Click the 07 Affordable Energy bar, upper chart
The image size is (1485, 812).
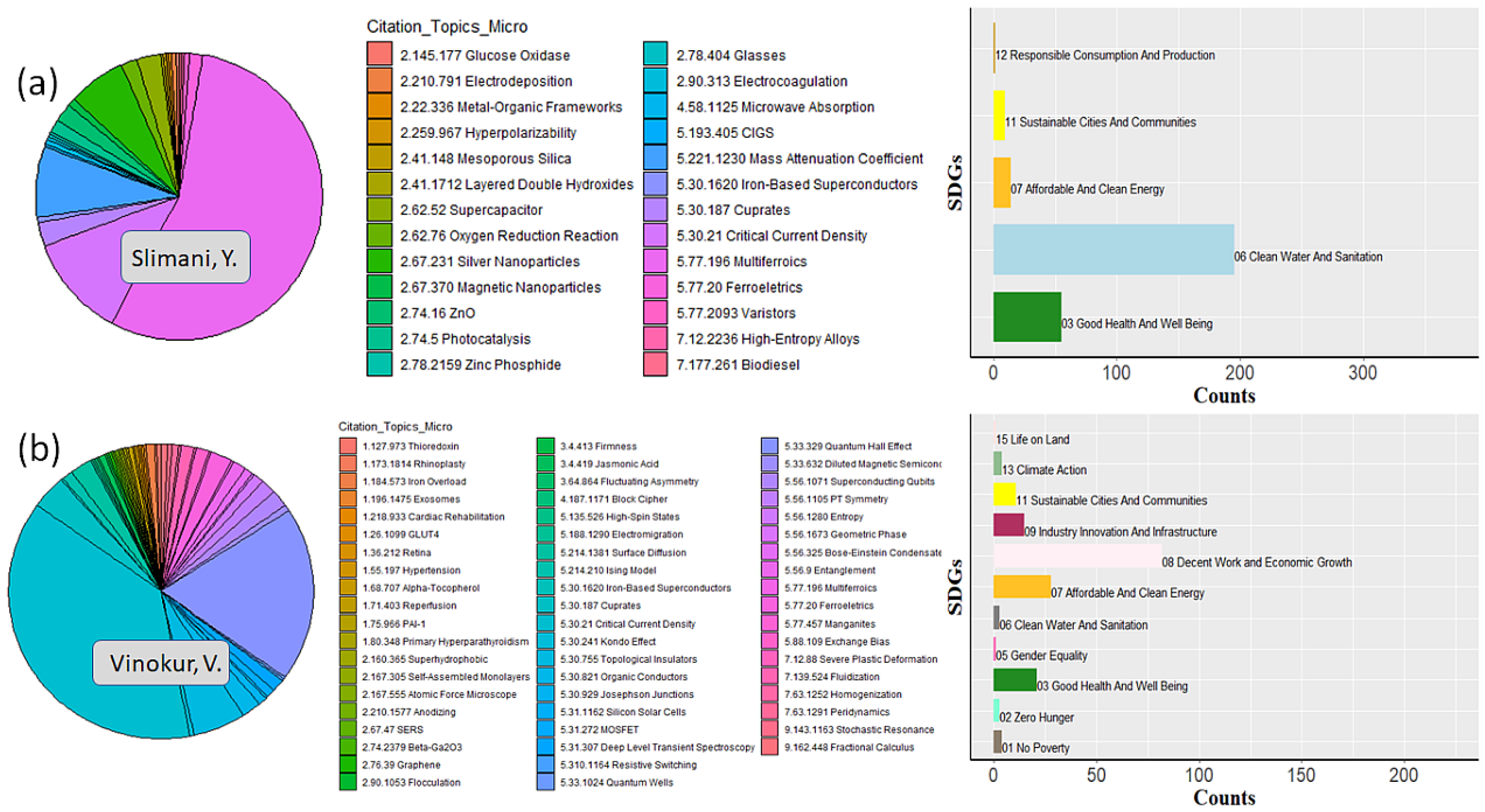(x=1001, y=182)
